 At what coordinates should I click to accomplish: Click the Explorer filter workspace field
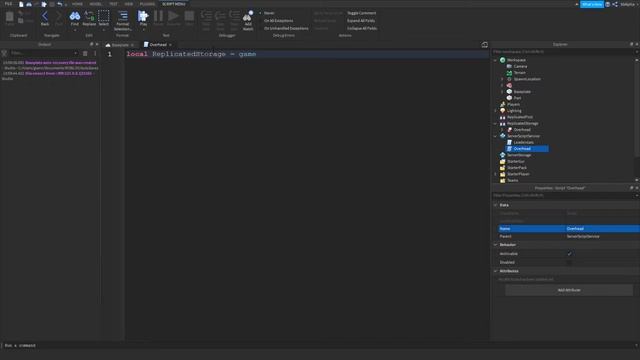(x=563, y=52)
